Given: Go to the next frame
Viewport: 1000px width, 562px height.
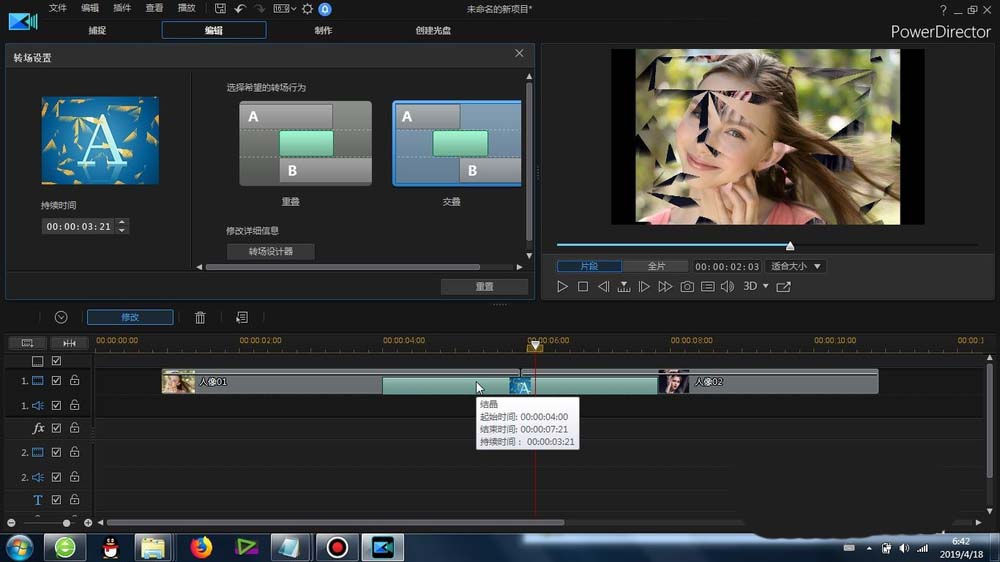Looking at the screenshot, I should click(x=644, y=286).
